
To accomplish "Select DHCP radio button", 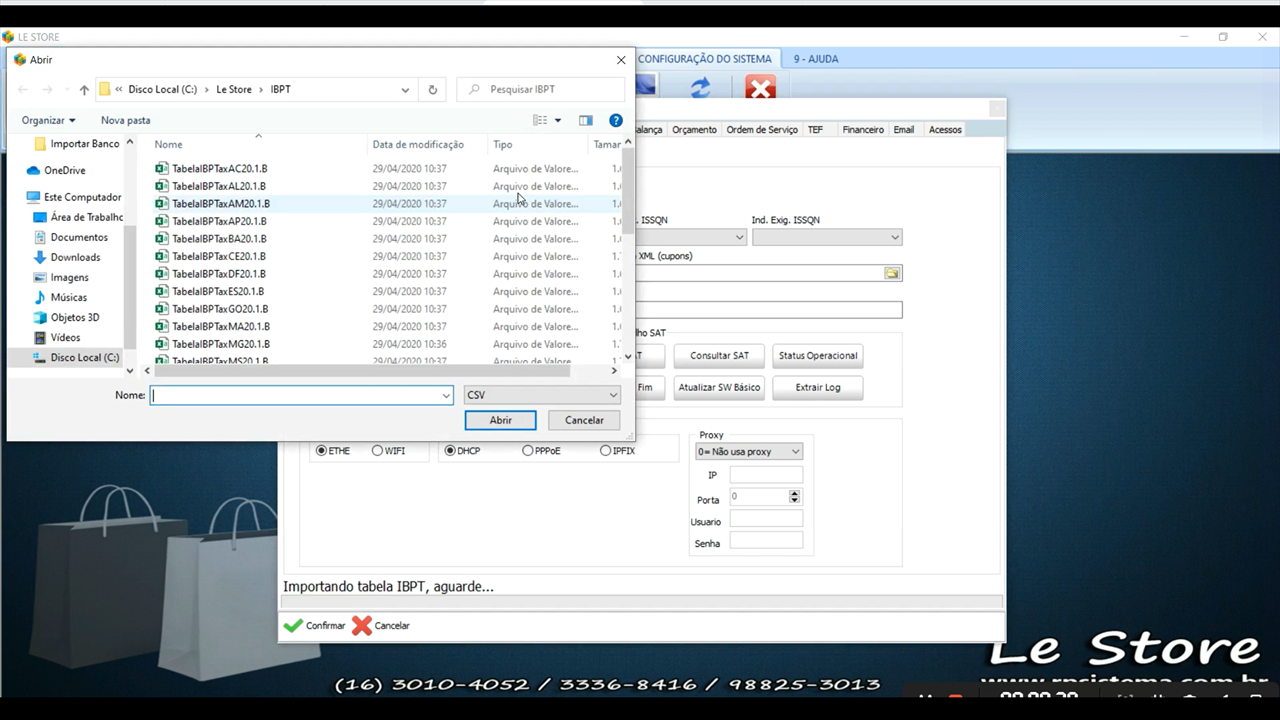I will coord(450,451).
